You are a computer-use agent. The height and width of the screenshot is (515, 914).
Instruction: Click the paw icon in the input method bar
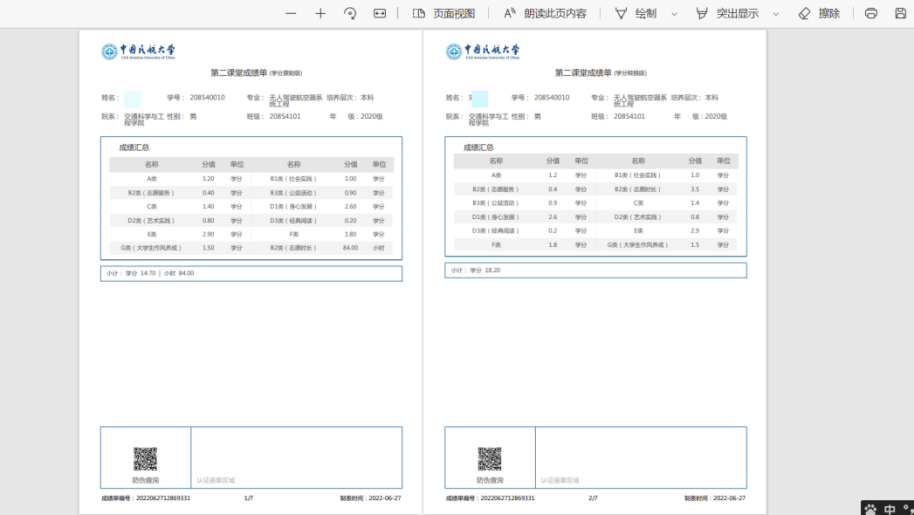coord(870,508)
